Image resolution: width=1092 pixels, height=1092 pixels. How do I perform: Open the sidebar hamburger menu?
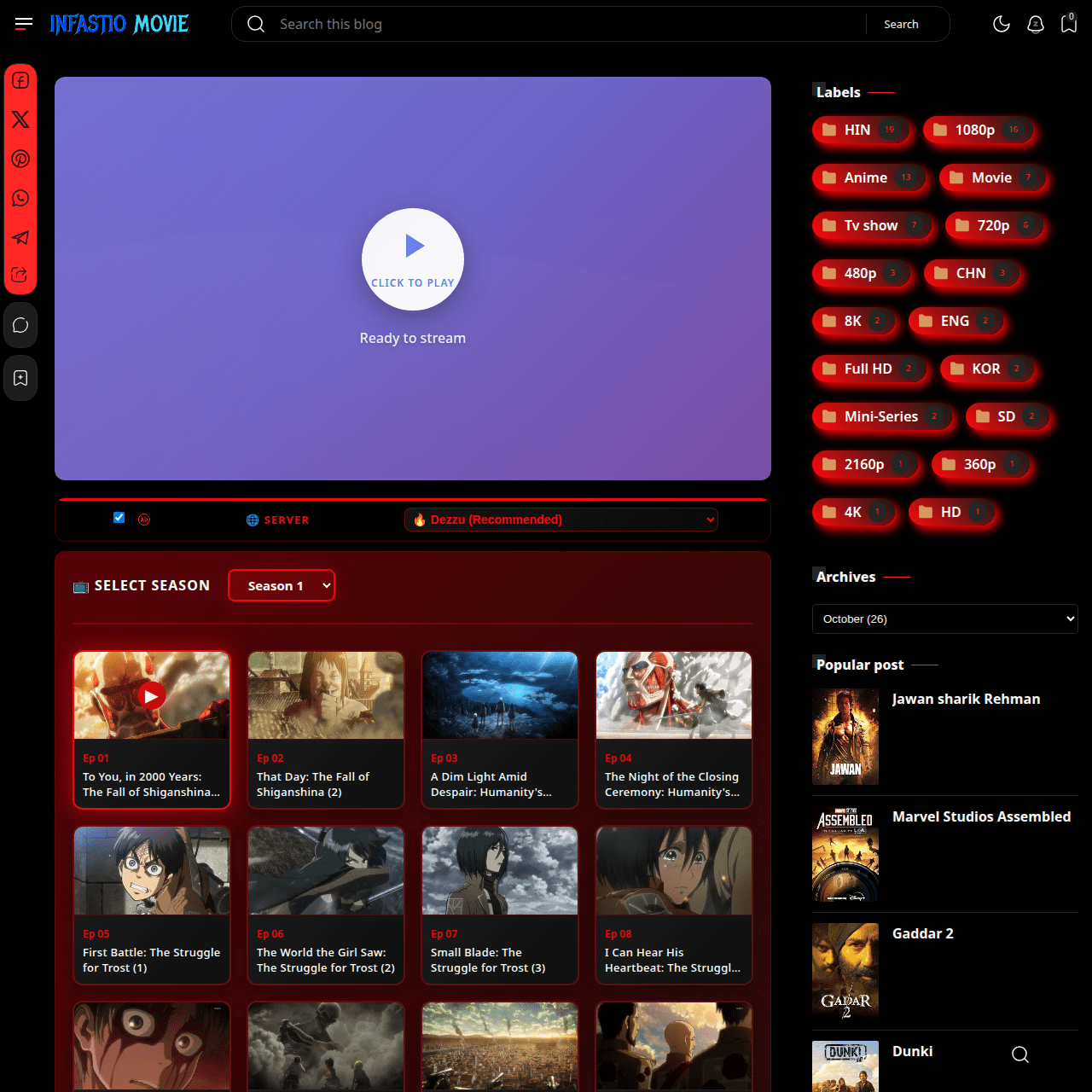[x=23, y=23]
